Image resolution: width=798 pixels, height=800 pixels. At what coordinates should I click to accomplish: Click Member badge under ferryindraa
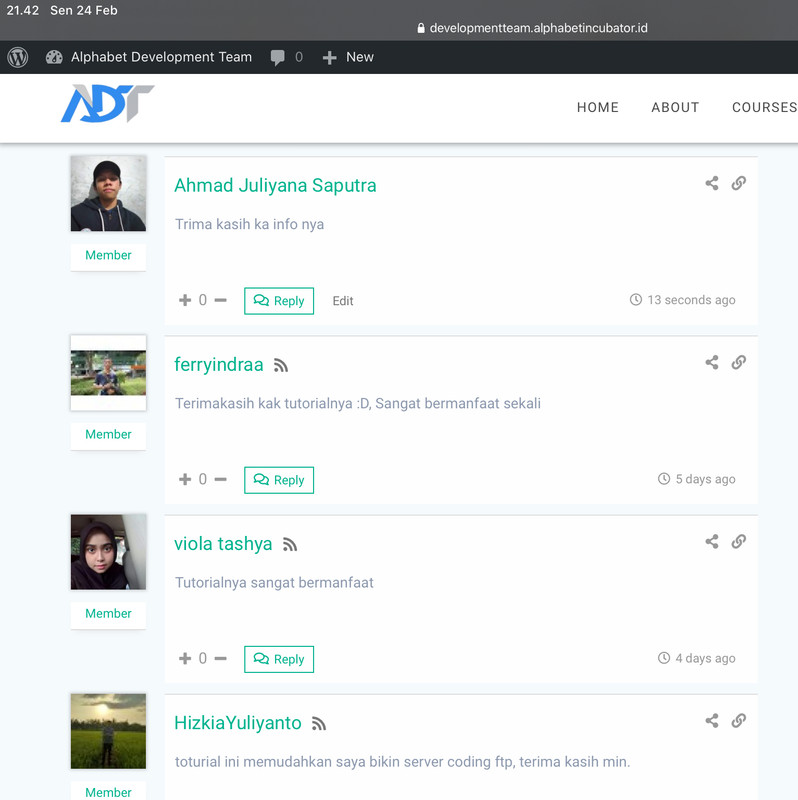[108, 435]
